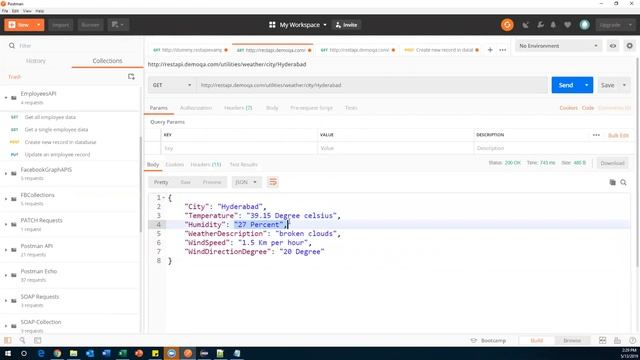This screenshot has height=360, width=640.
Task: Click the two-pane layout icon
Action: pyautogui.click(x=602, y=340)
